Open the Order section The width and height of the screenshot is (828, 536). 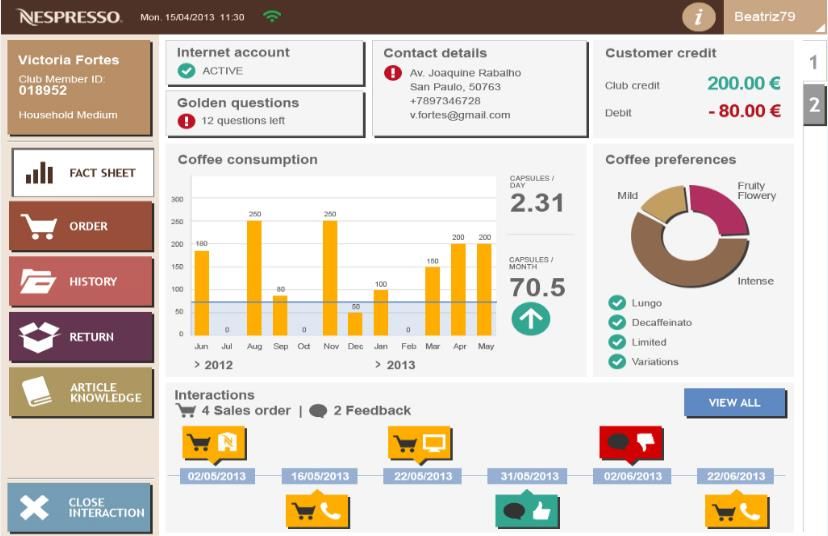tap(81, 226)
